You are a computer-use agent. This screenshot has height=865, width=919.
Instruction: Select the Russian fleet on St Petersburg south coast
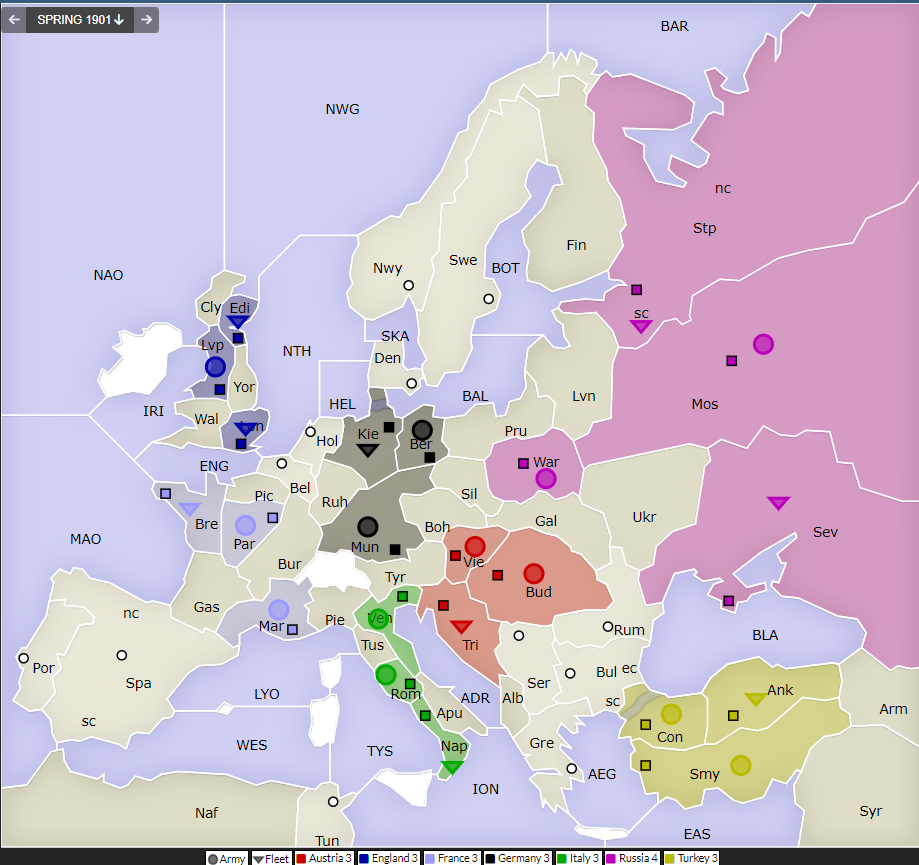[641, 326]
